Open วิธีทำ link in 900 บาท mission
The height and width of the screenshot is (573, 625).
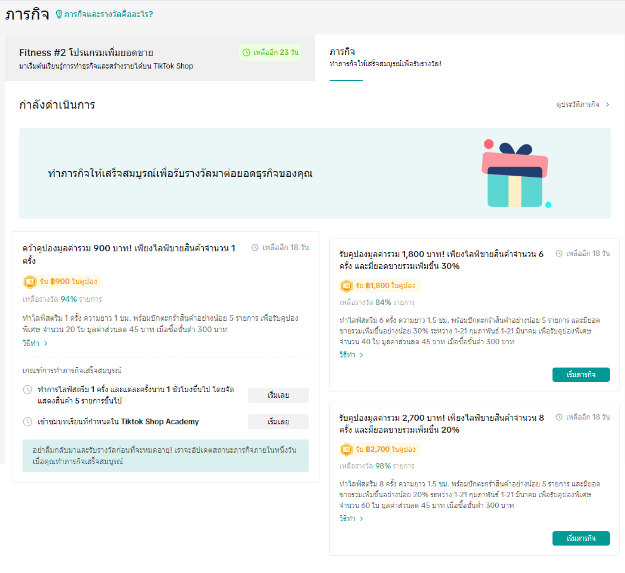tap(31, 343)
